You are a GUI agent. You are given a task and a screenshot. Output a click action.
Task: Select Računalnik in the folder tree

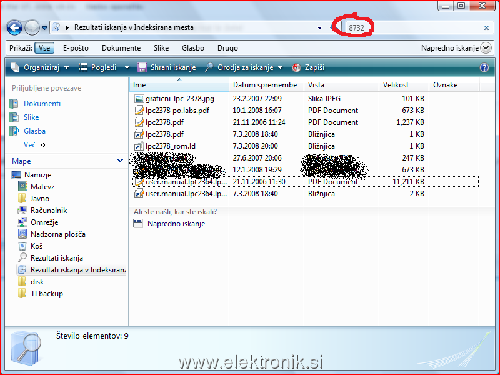click(x=49, y=210)
